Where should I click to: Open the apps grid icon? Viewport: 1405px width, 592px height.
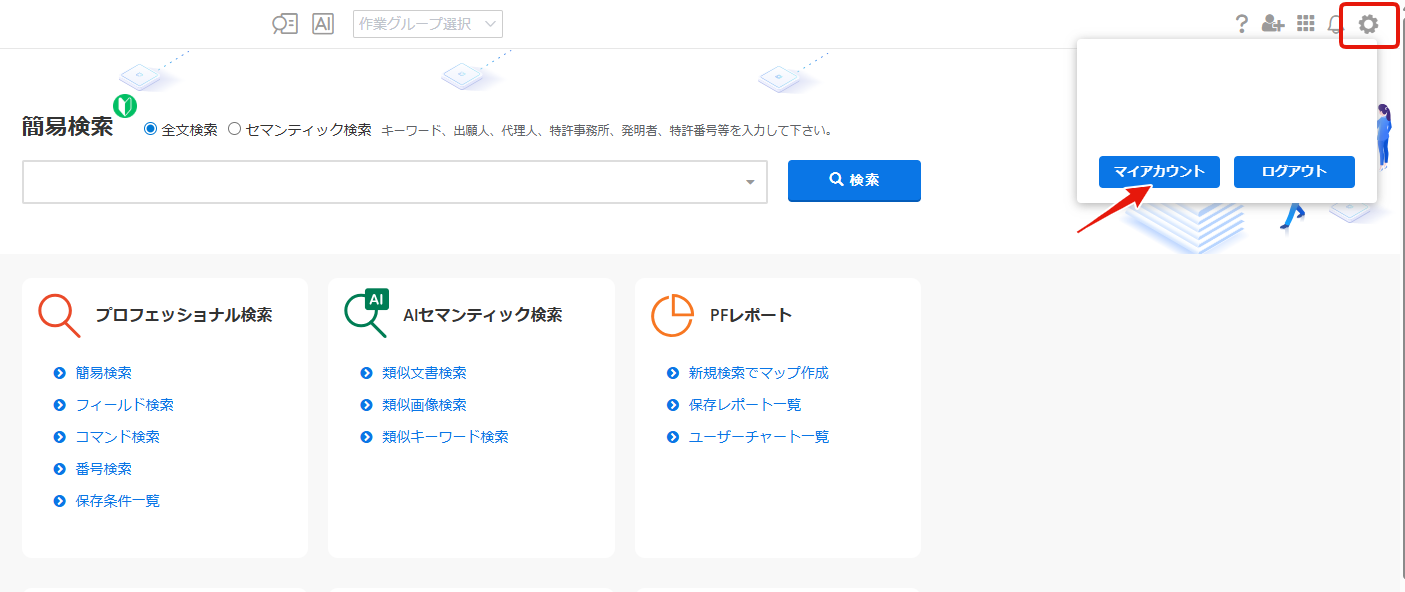(x=1305, y=24)
